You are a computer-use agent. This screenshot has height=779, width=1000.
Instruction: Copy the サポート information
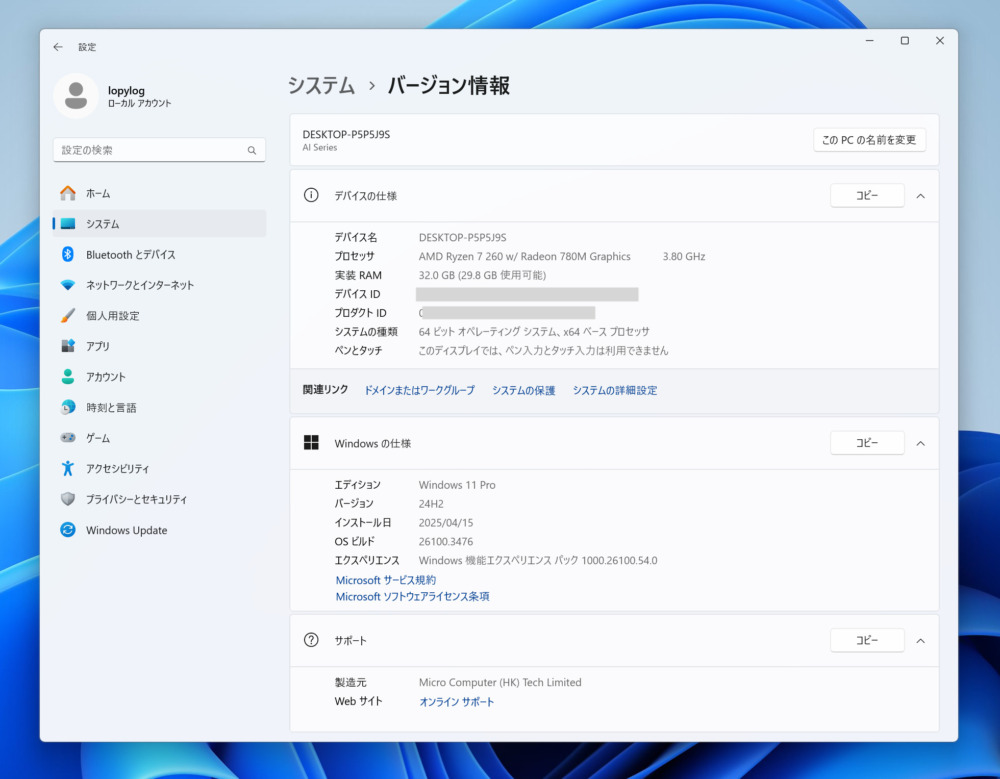(x=867, y=640)
